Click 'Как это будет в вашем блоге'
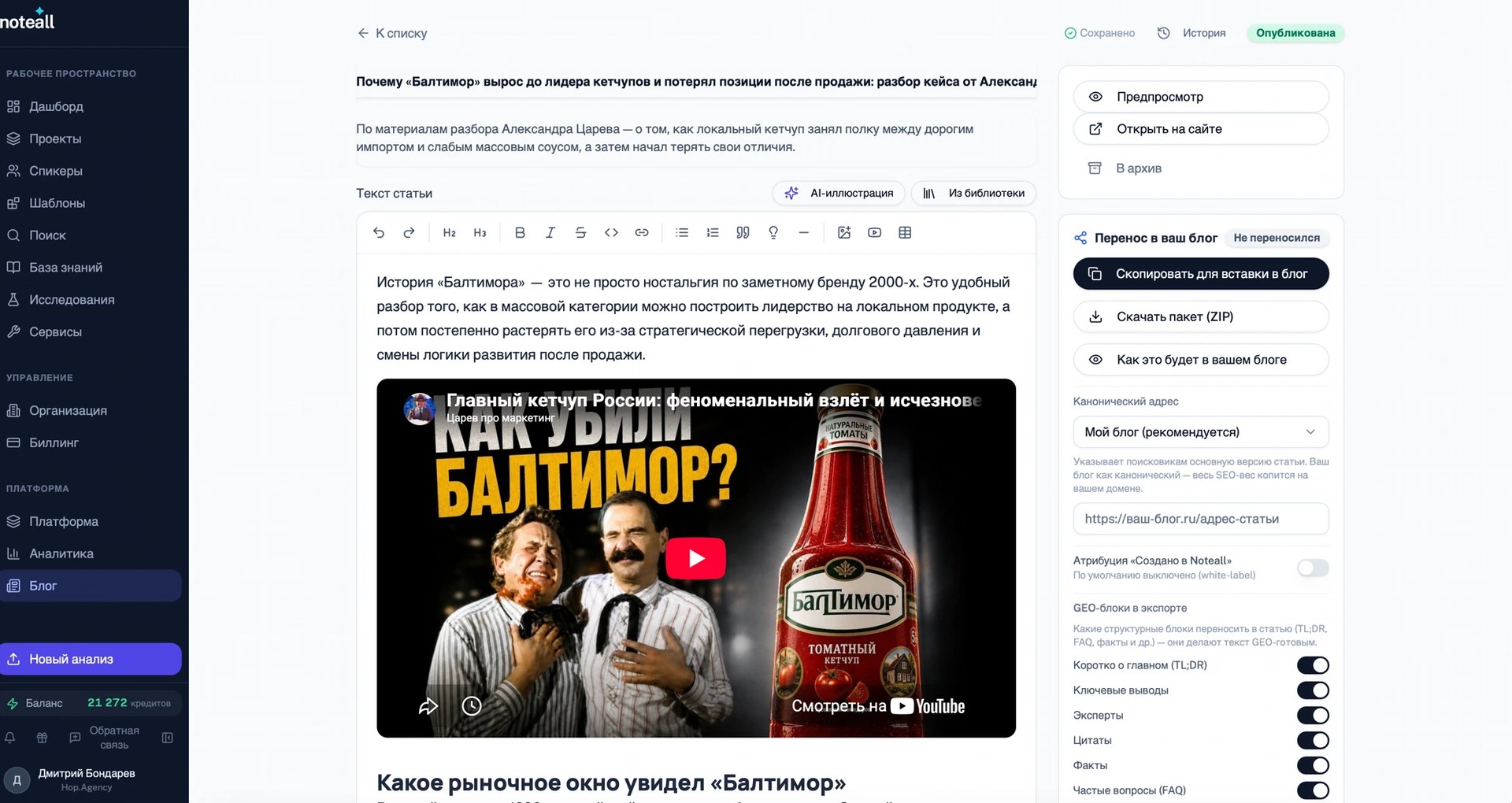 tap(1201, 360)
